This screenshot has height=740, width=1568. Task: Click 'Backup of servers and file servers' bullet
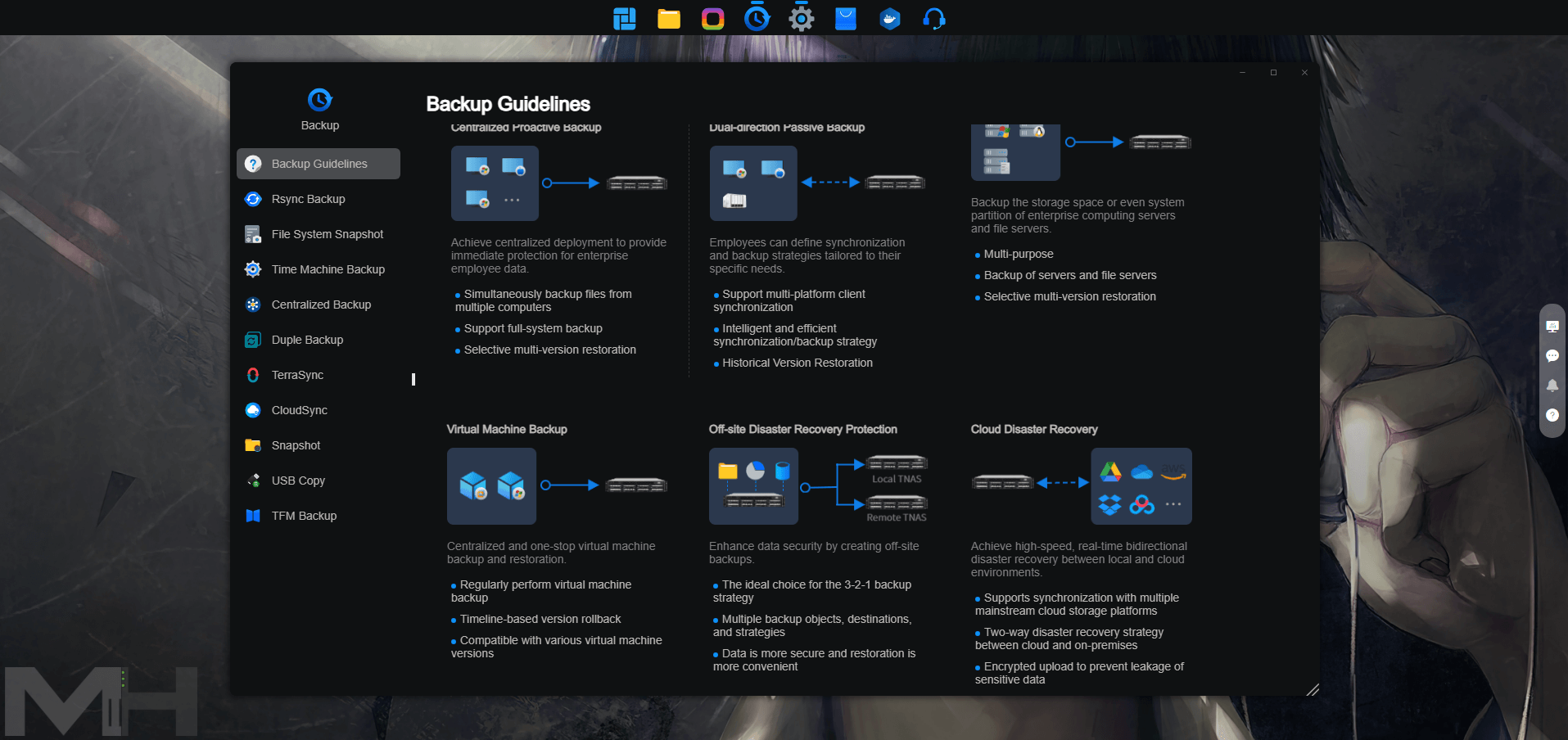[x=1070, y=275]
